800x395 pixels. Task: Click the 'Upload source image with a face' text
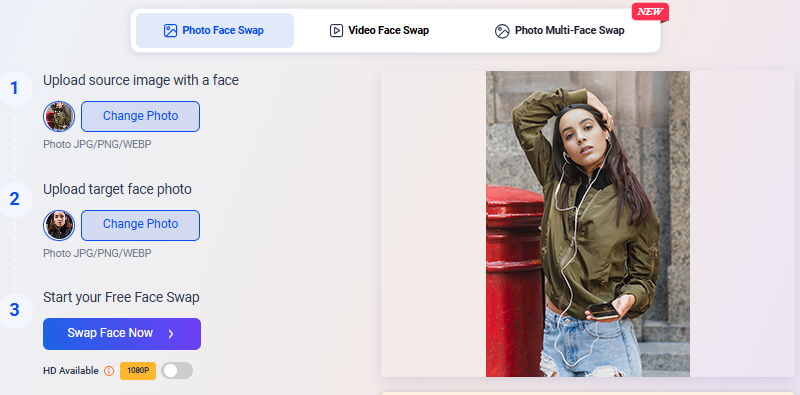pyautogui.click(x=141, y=80)
